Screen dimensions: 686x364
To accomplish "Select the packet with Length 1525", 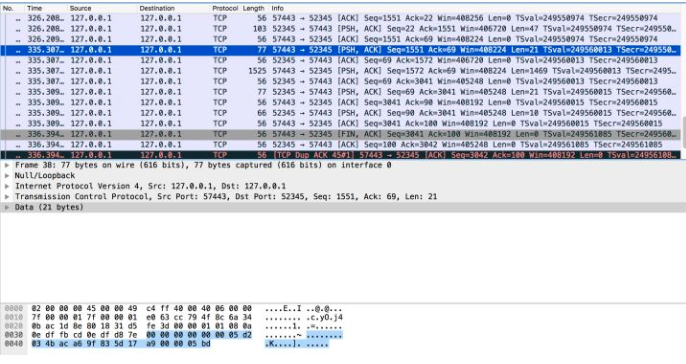I will pos(341,71).
